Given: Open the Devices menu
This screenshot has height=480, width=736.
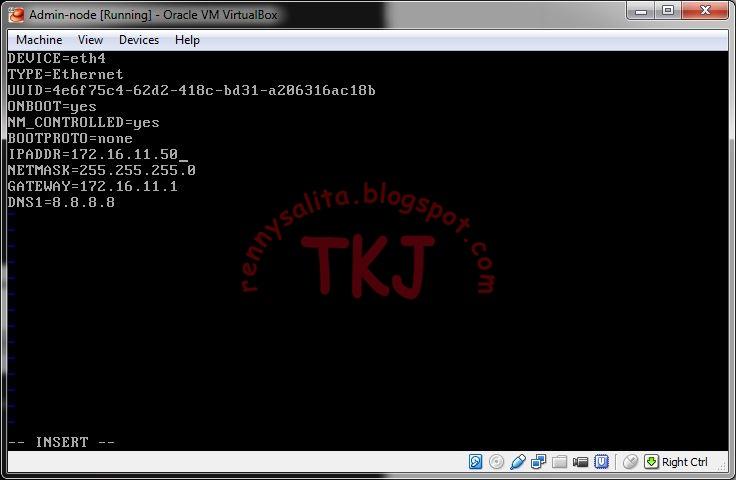Looking at the screenshot, I should point(139,40).
